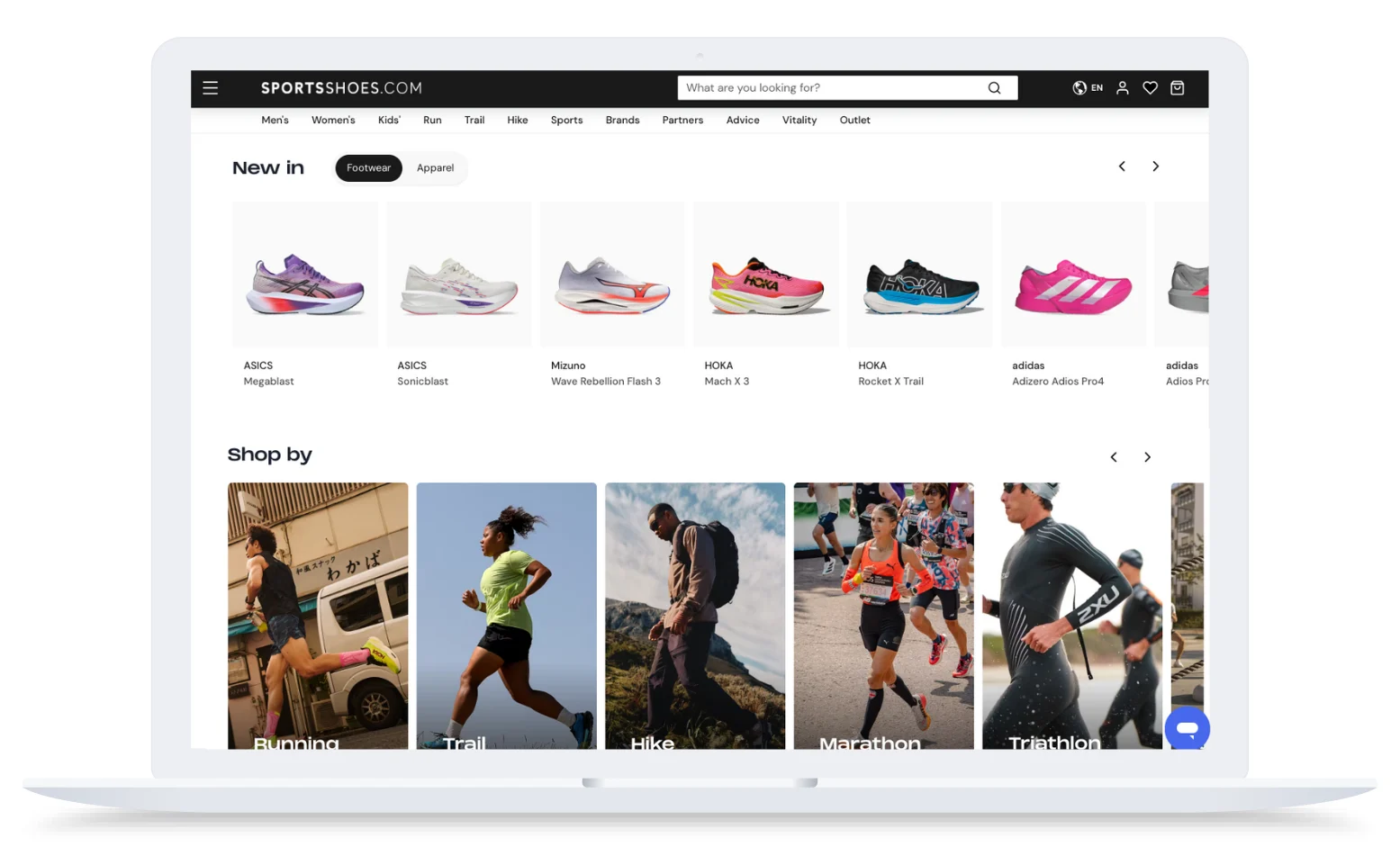Open the Outlet menu

point(854,120)
